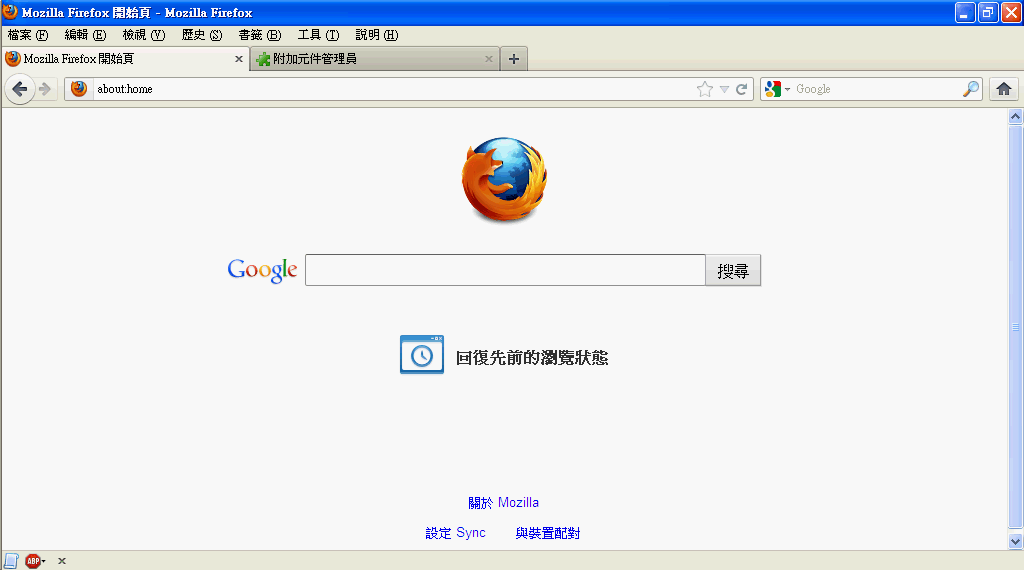1024x570 pixels.
Task: Click the Adblock Plus ABP icon
Action: click(x=32, y=561)
